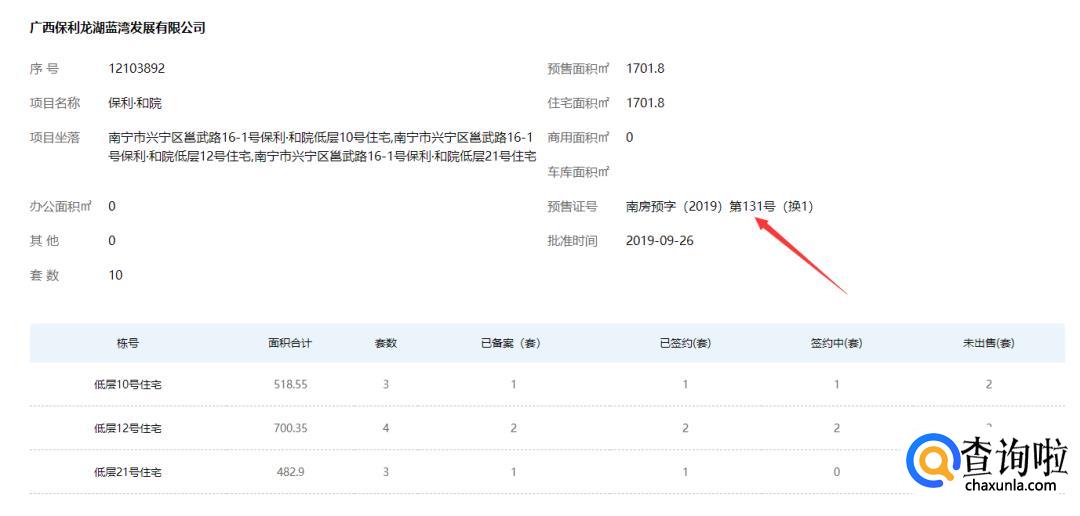1080x516 pixels.
Task: Click the 未出售(套) column header
Action: click(x=988, y=343)
